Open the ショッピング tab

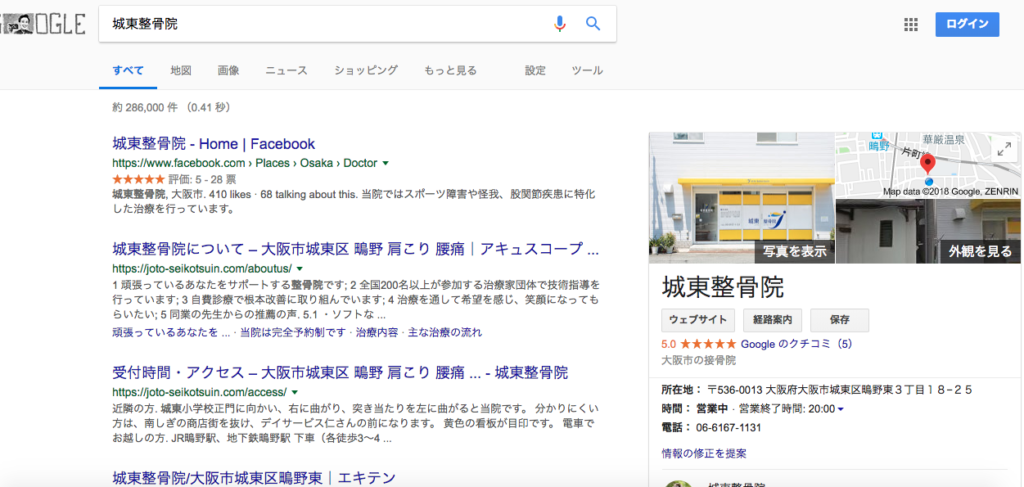point(366,71)
